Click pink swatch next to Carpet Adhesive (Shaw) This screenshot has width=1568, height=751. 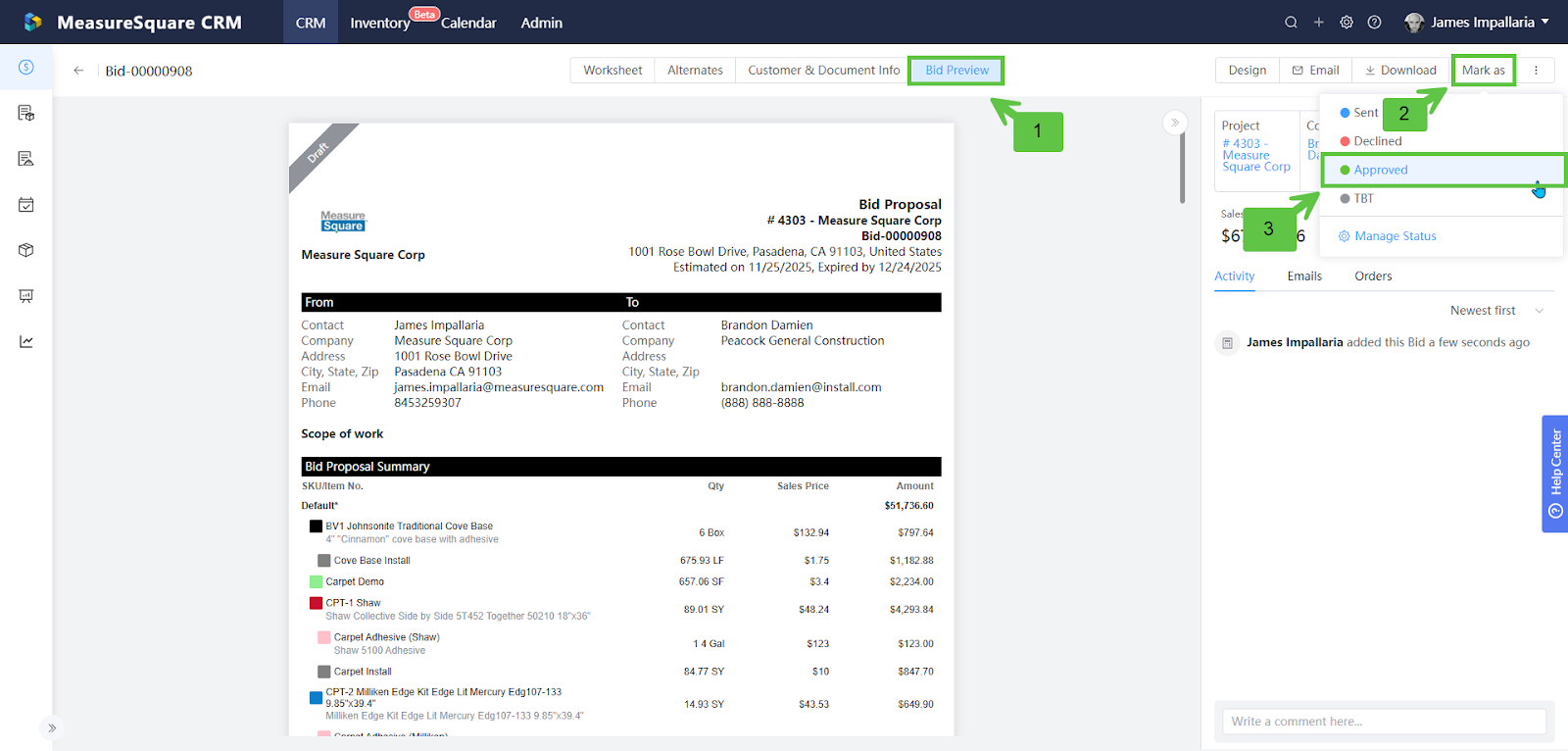tap(323, 637)
